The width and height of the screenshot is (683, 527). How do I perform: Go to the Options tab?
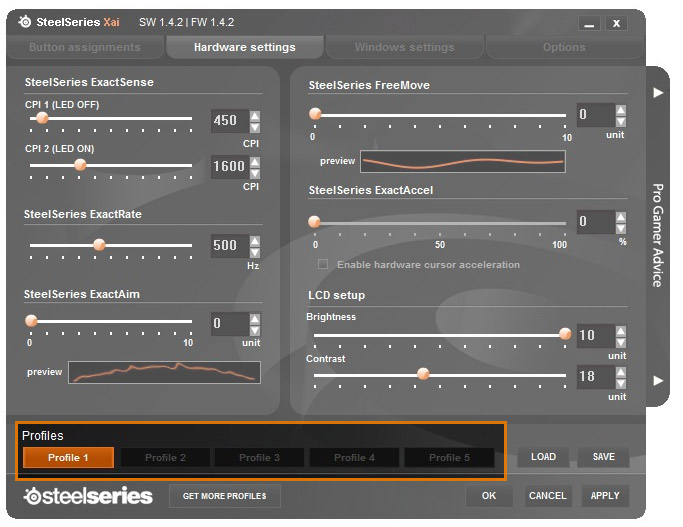564,47
